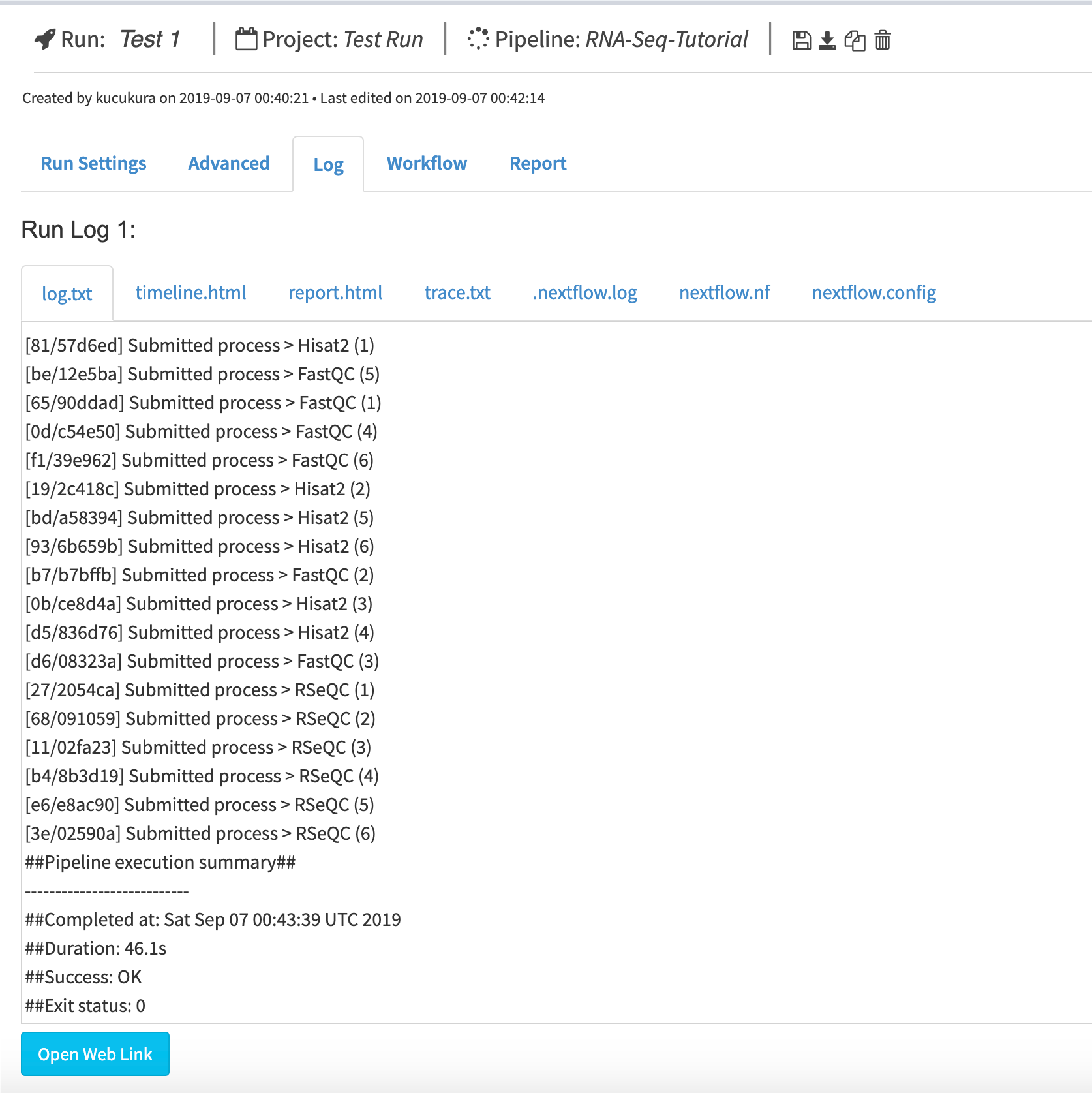Click '##Duration: 46.1s' line
Viewport: 1092px width, 1093px height.
click(x=96, y=948)
